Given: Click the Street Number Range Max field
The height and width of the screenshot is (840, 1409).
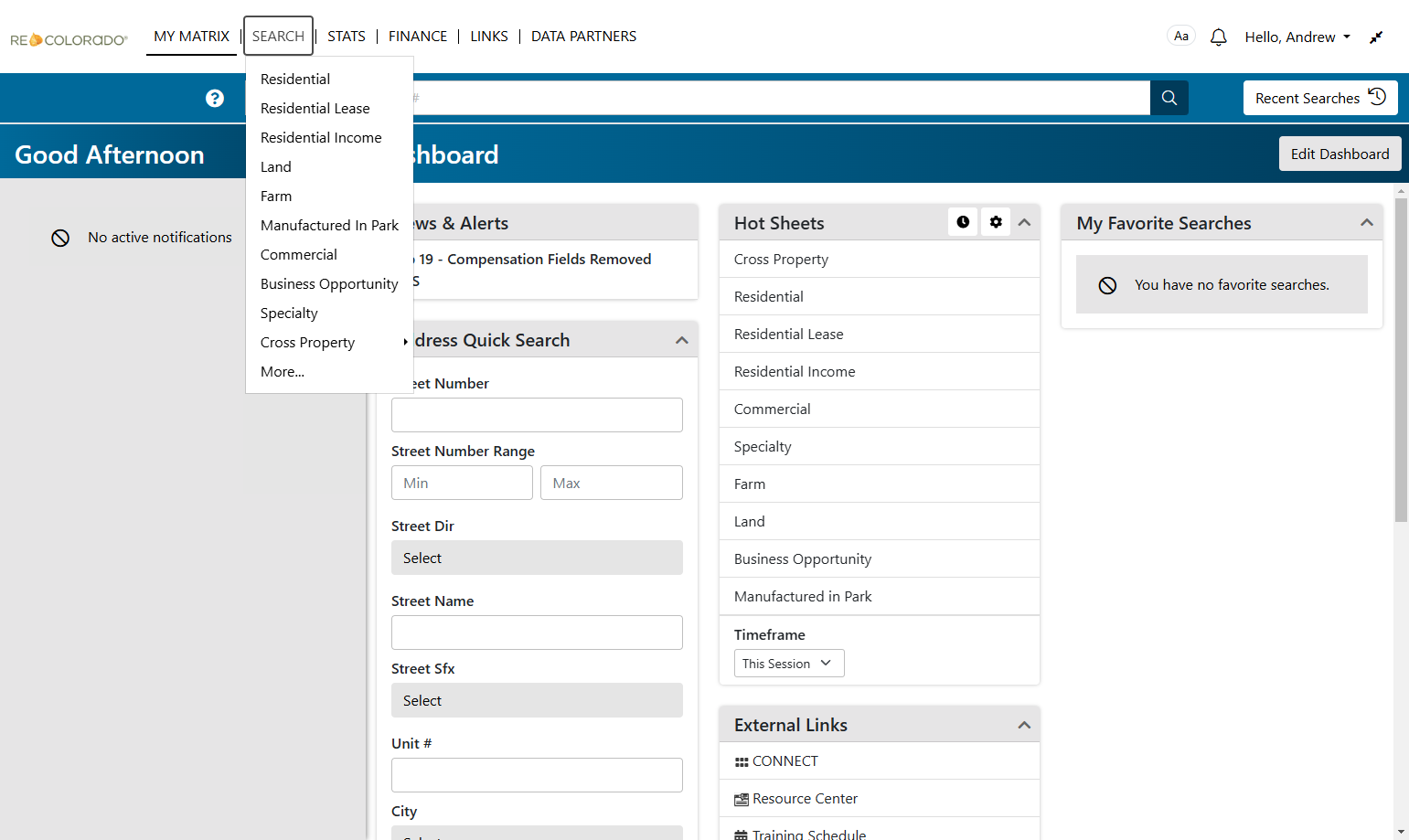Looking at the screenshot, I should [x=612, y=483].
